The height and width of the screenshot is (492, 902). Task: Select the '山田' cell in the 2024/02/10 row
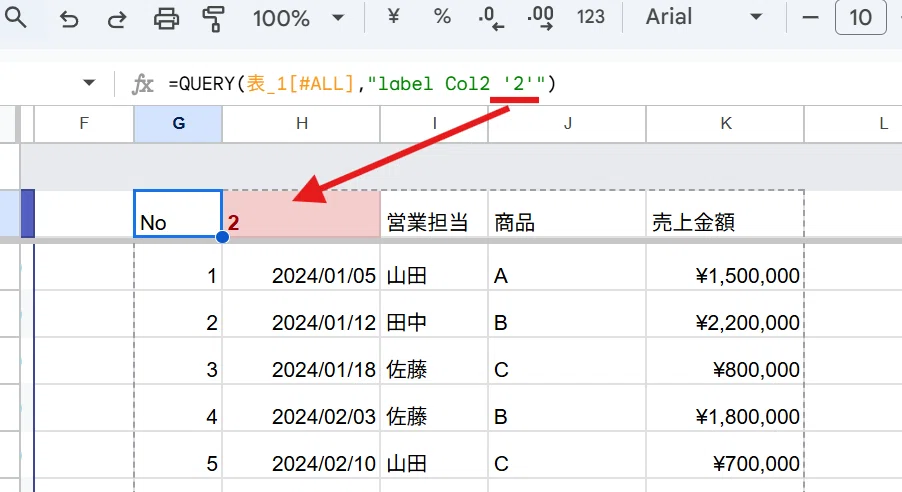pos(434,455)
